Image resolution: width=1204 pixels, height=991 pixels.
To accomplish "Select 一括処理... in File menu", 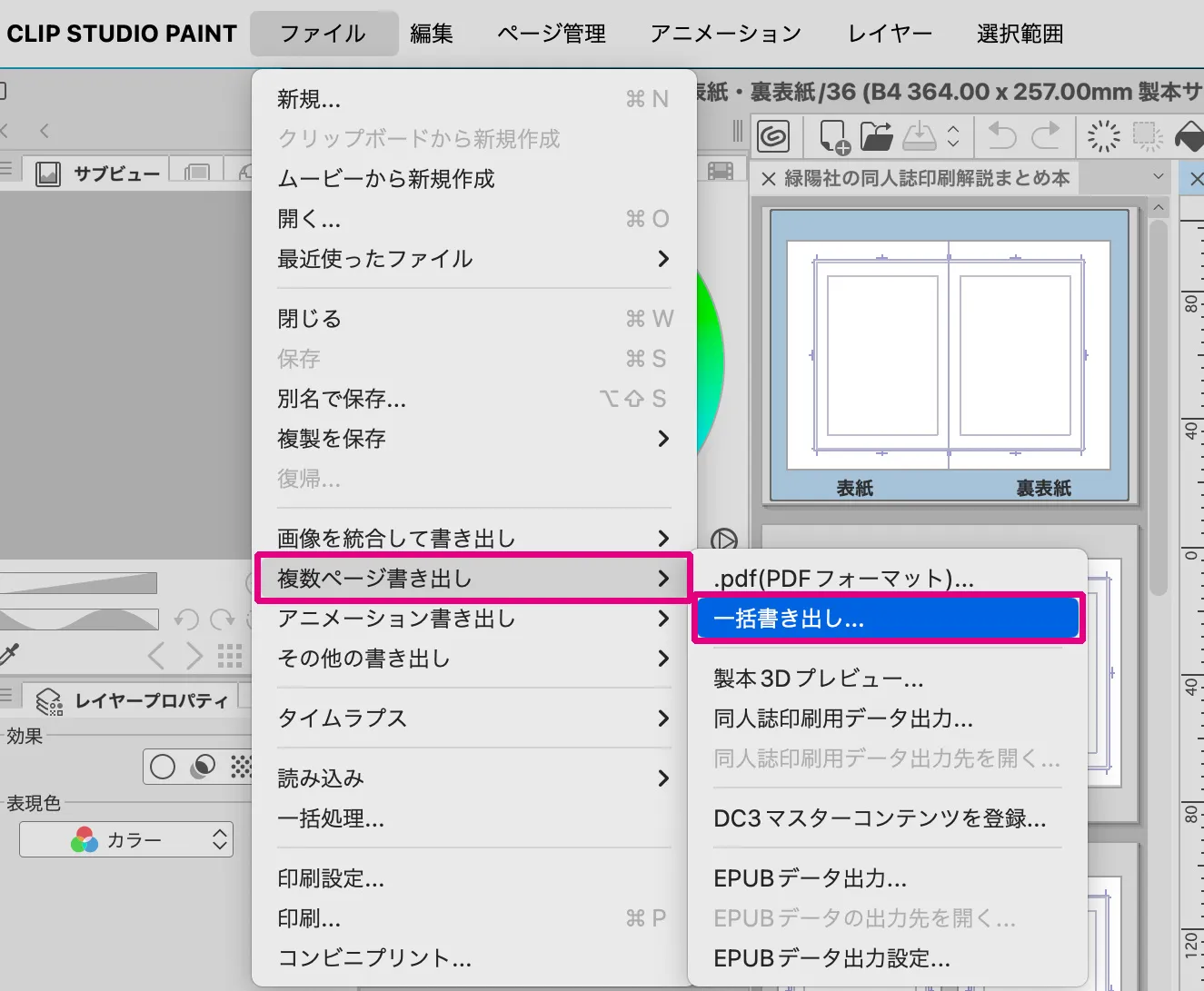I will (x=473, y=818).
